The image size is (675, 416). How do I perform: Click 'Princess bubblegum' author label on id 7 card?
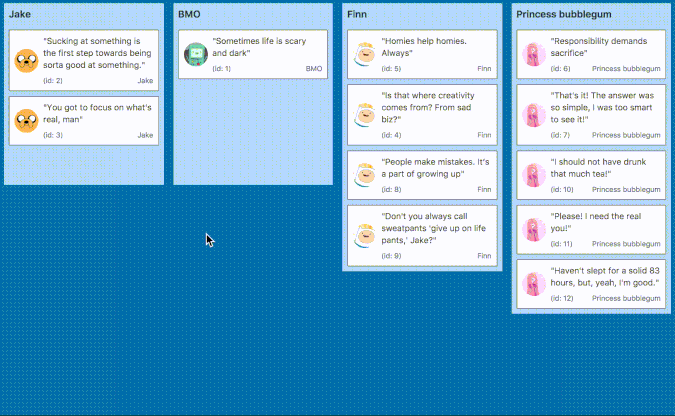[626, 135]
